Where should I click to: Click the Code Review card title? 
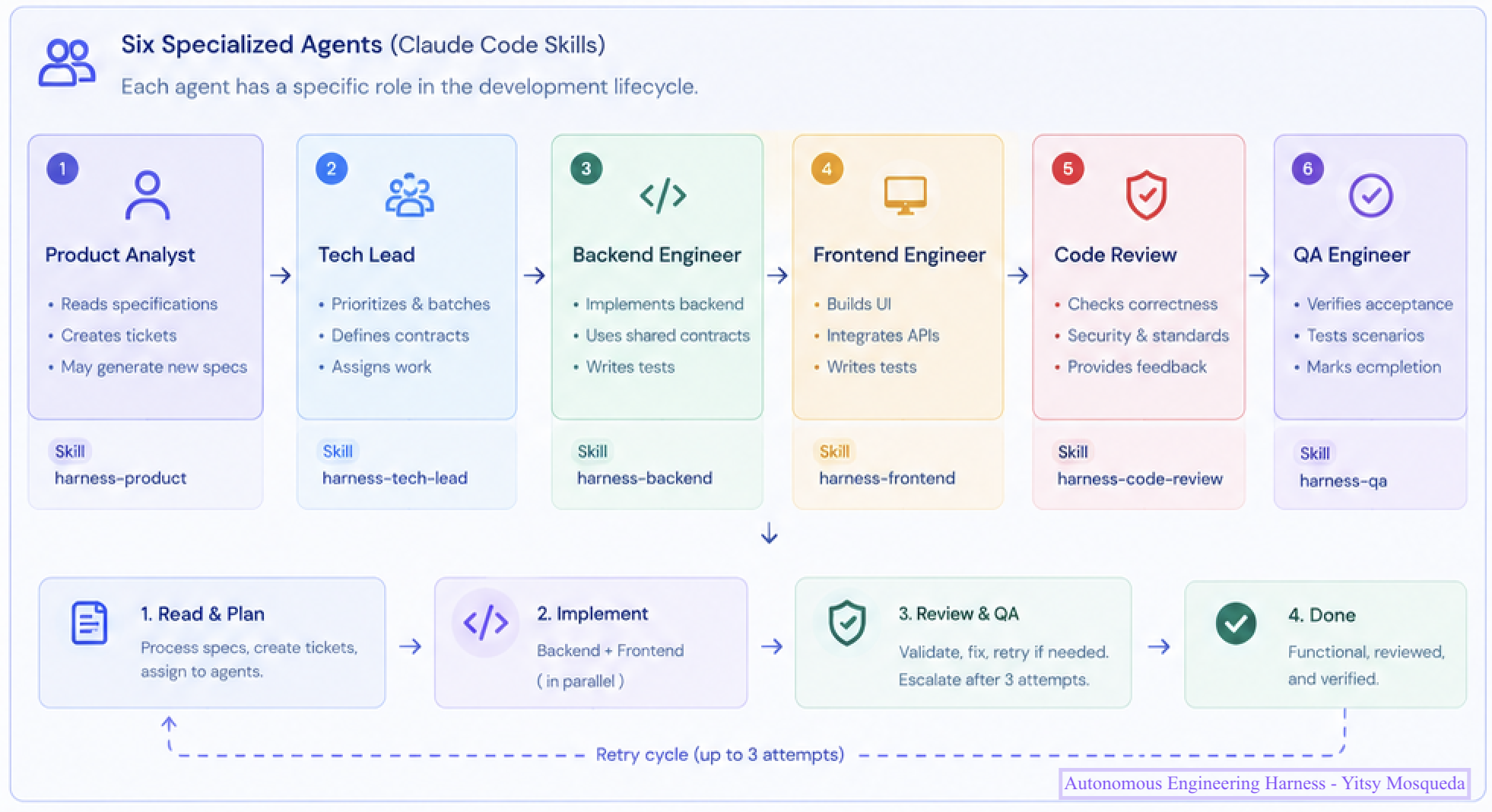click(1116, 255)
